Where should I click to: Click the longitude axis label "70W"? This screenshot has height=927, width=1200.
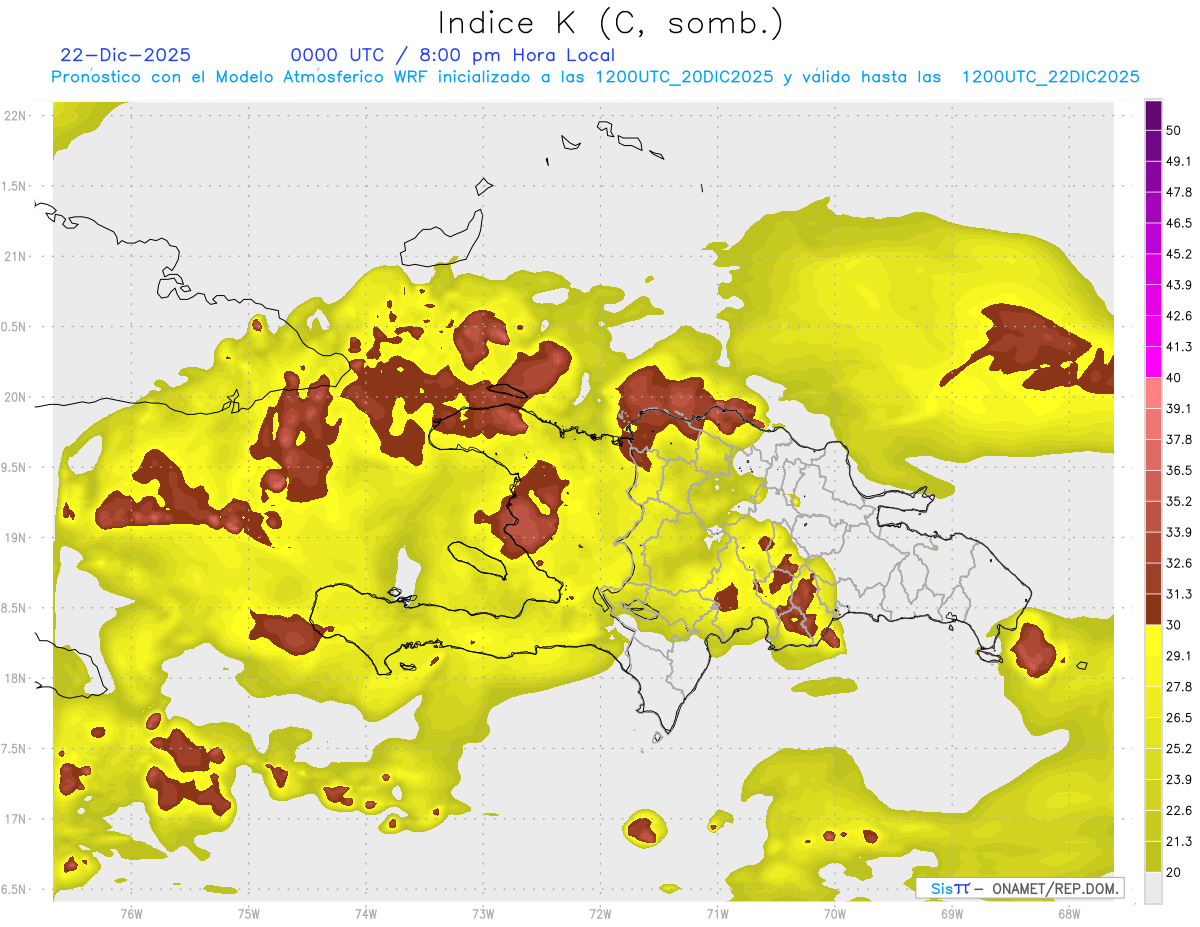(835, 914)
